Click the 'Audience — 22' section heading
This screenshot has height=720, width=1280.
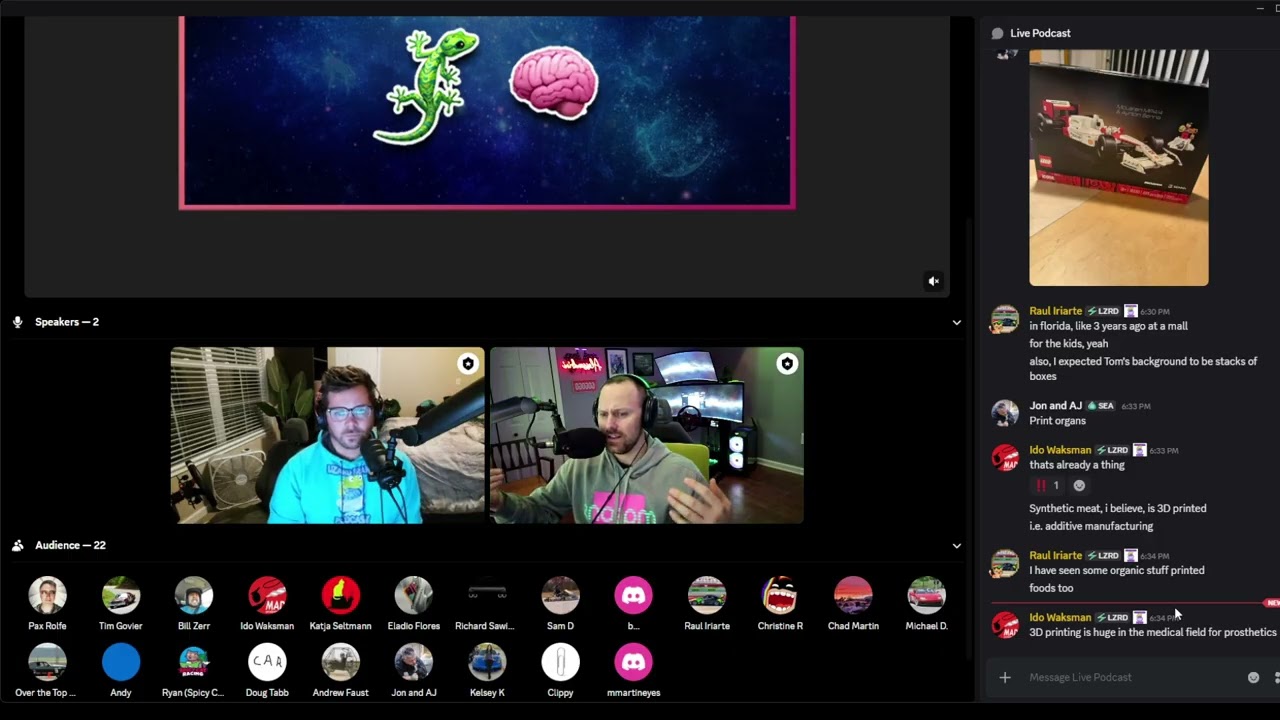70,545
